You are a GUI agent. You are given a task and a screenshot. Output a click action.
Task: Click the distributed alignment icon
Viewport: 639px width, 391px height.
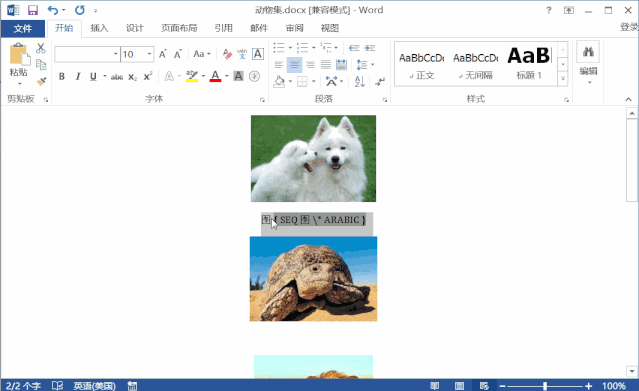point(341,64)
